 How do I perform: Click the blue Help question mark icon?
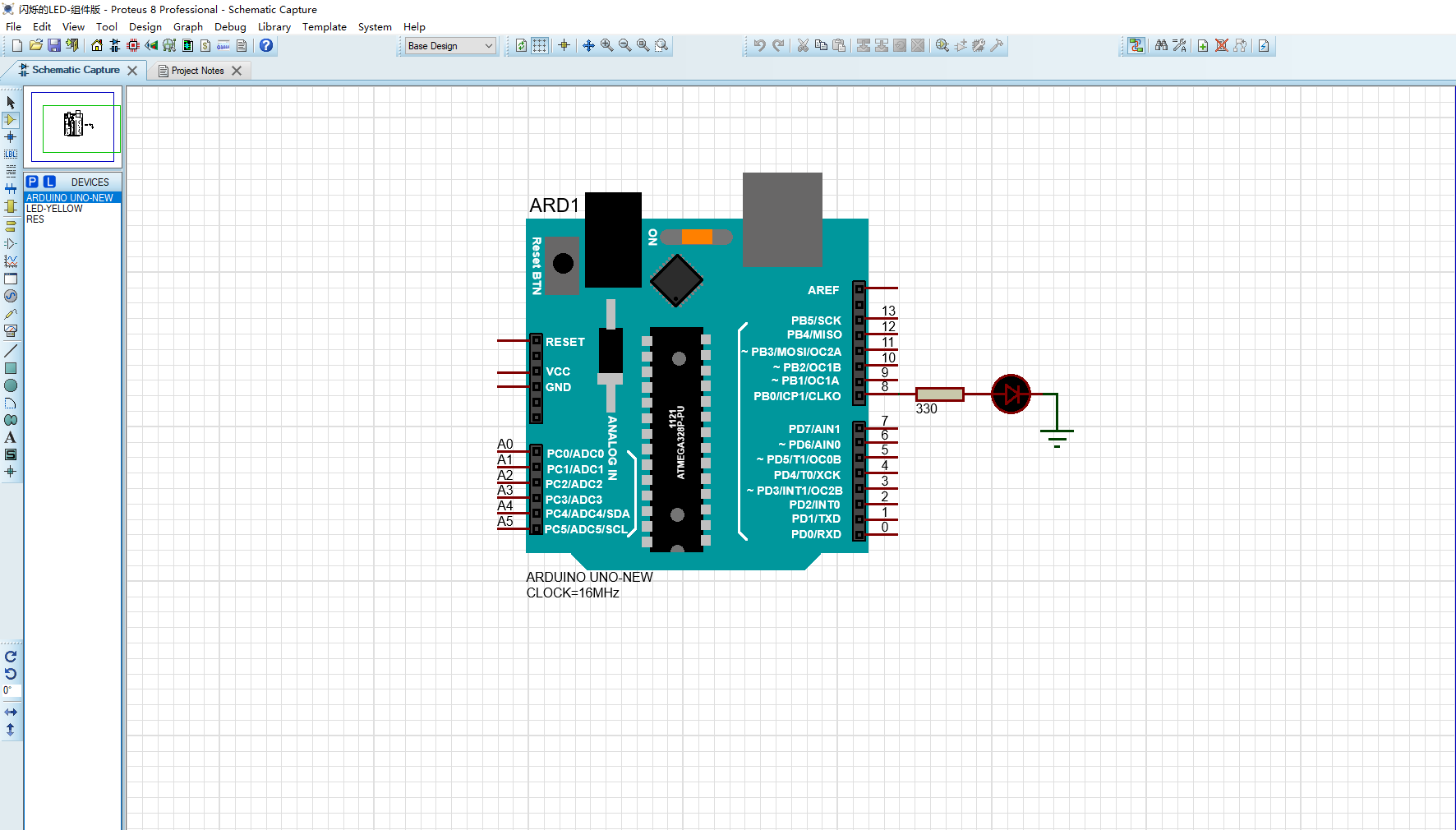(x=266, y=46)
